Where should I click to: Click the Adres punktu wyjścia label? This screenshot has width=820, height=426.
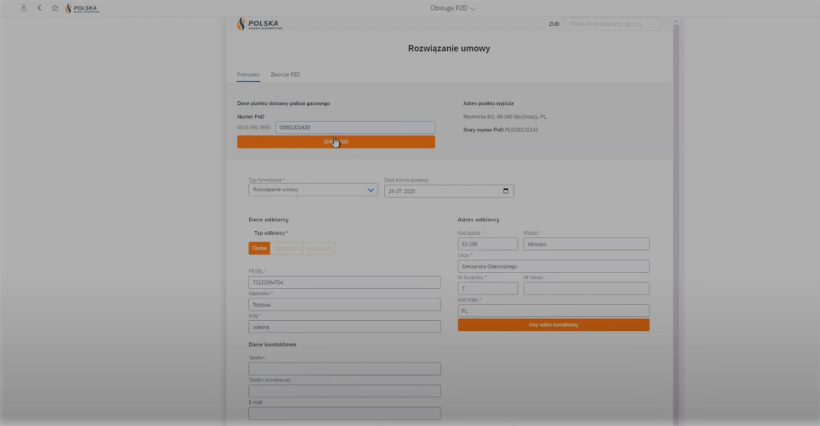[488, 103]
